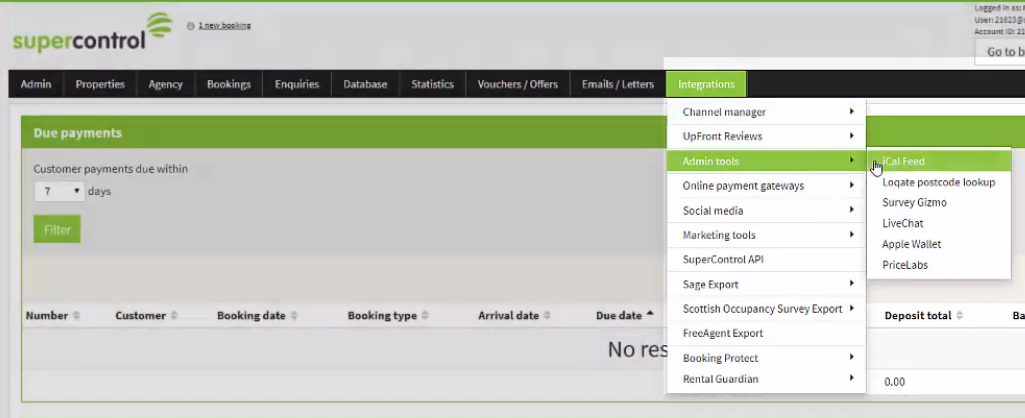Image resolution: width=1025 pixels, height=418 pixels.
Task: Sort by Number column
Action: tap(52, 316)
